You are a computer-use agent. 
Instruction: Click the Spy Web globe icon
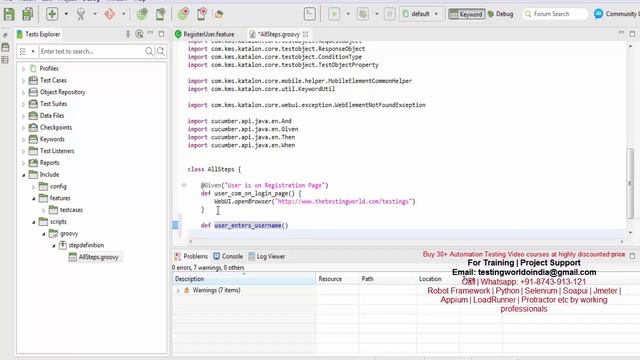click(142, 14)
